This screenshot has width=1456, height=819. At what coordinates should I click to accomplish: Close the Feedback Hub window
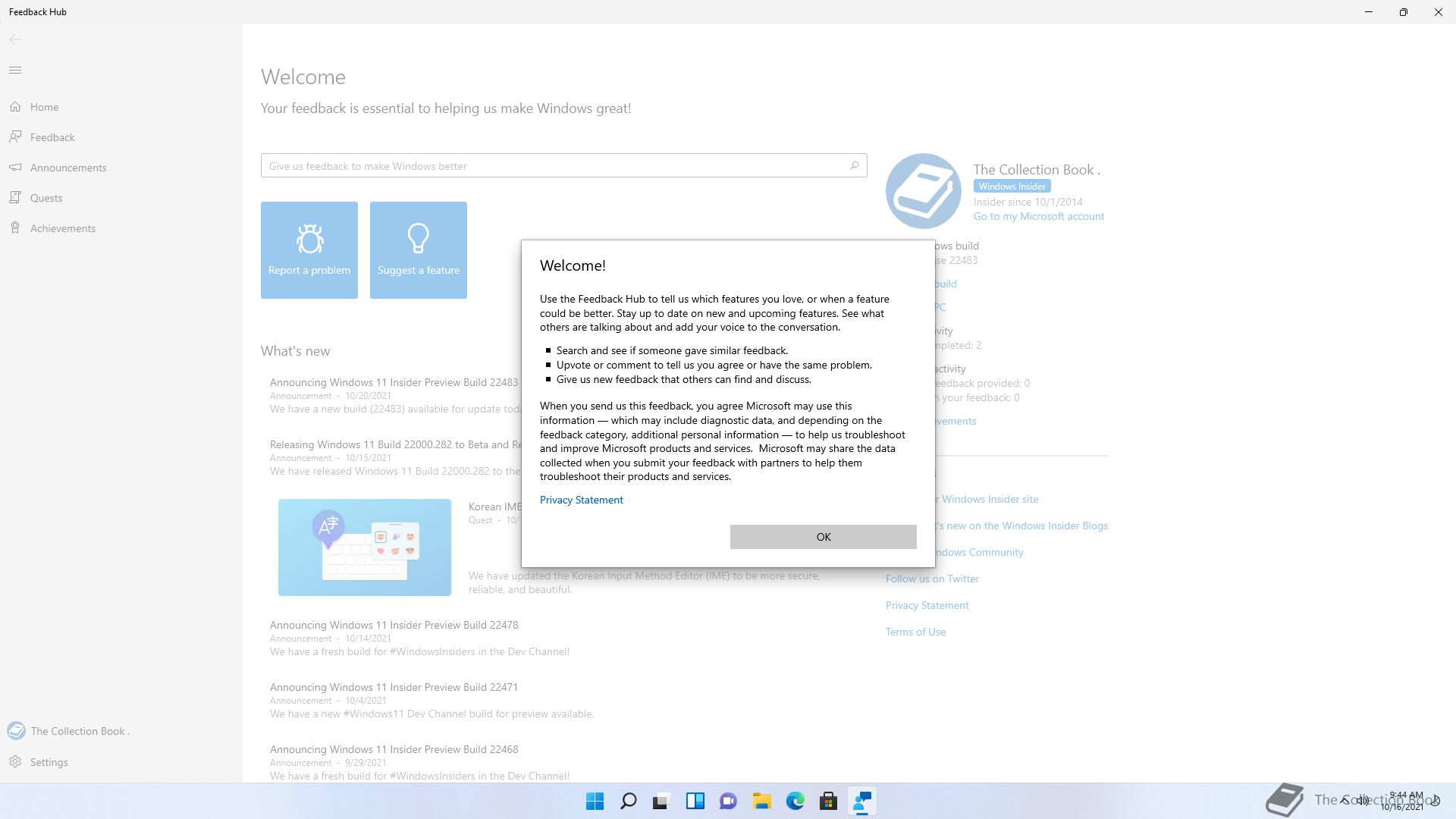pos(1439,12)
